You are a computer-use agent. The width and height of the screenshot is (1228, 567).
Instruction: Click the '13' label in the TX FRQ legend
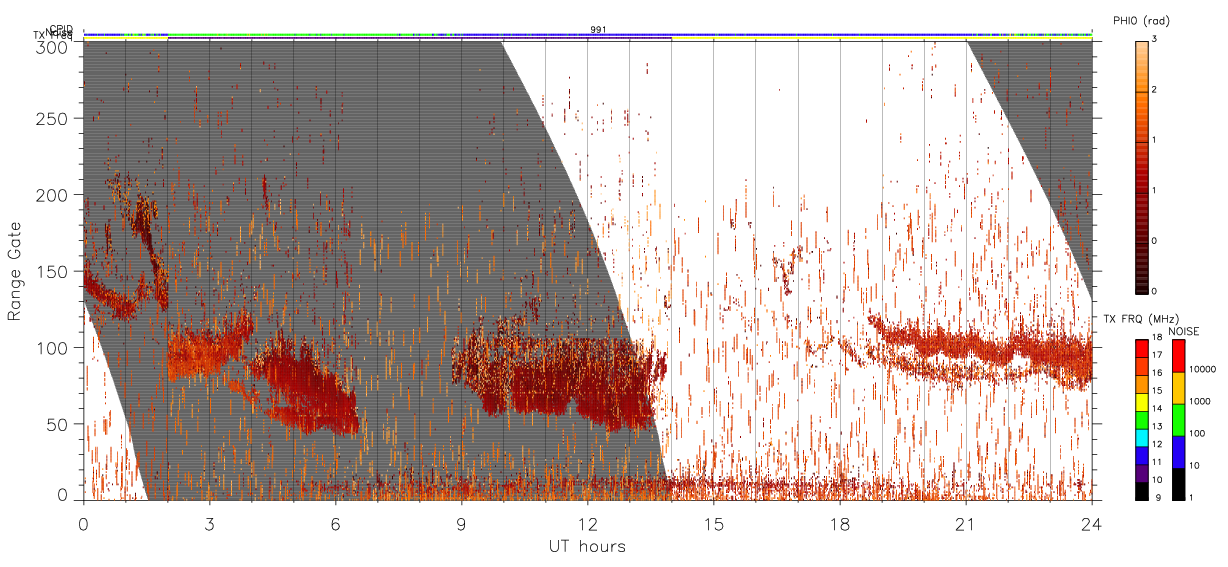(x=1157, y=426)
